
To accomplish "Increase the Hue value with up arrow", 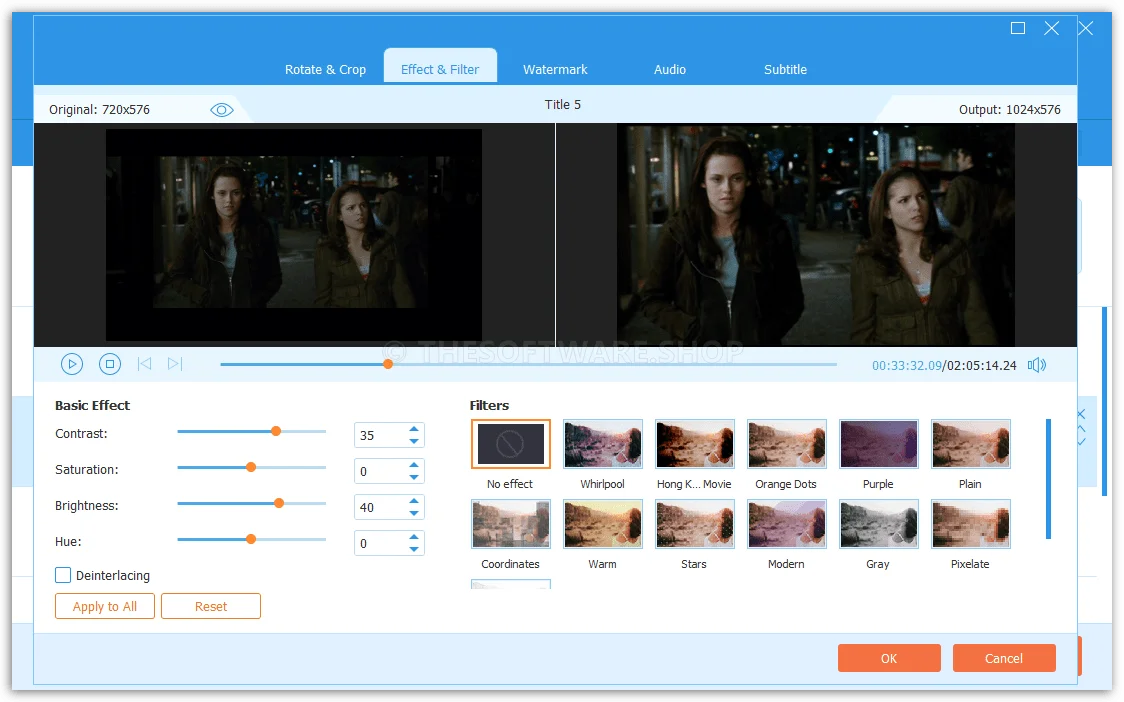I will click(x=414, y=536).
